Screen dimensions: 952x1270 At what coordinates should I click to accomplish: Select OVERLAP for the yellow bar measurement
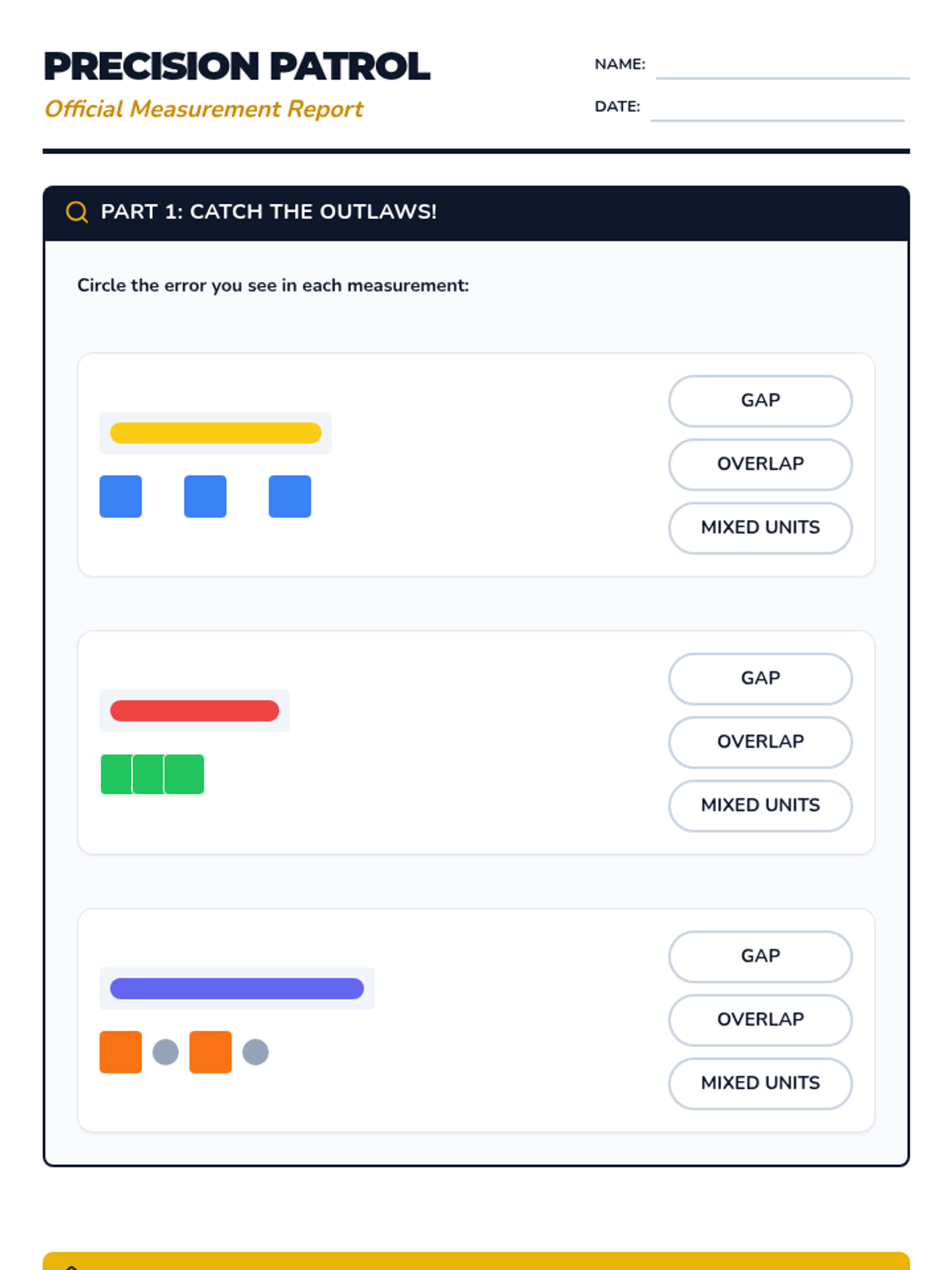click(x=760, y=464)
